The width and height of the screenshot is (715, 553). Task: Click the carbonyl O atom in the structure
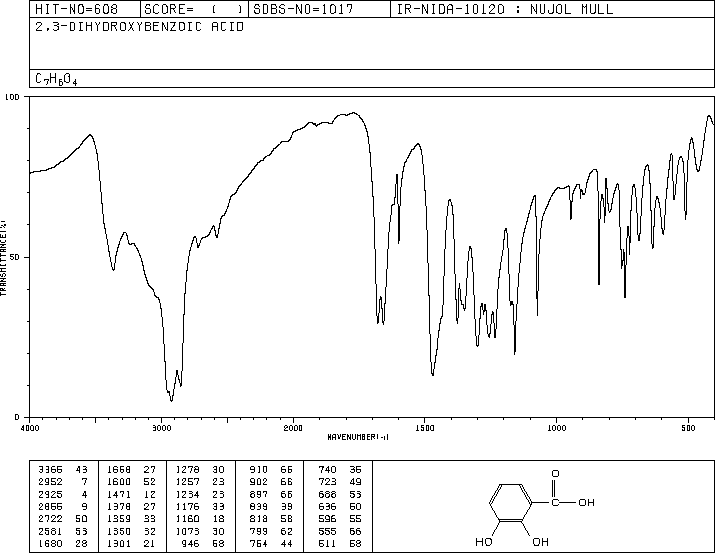555,474
